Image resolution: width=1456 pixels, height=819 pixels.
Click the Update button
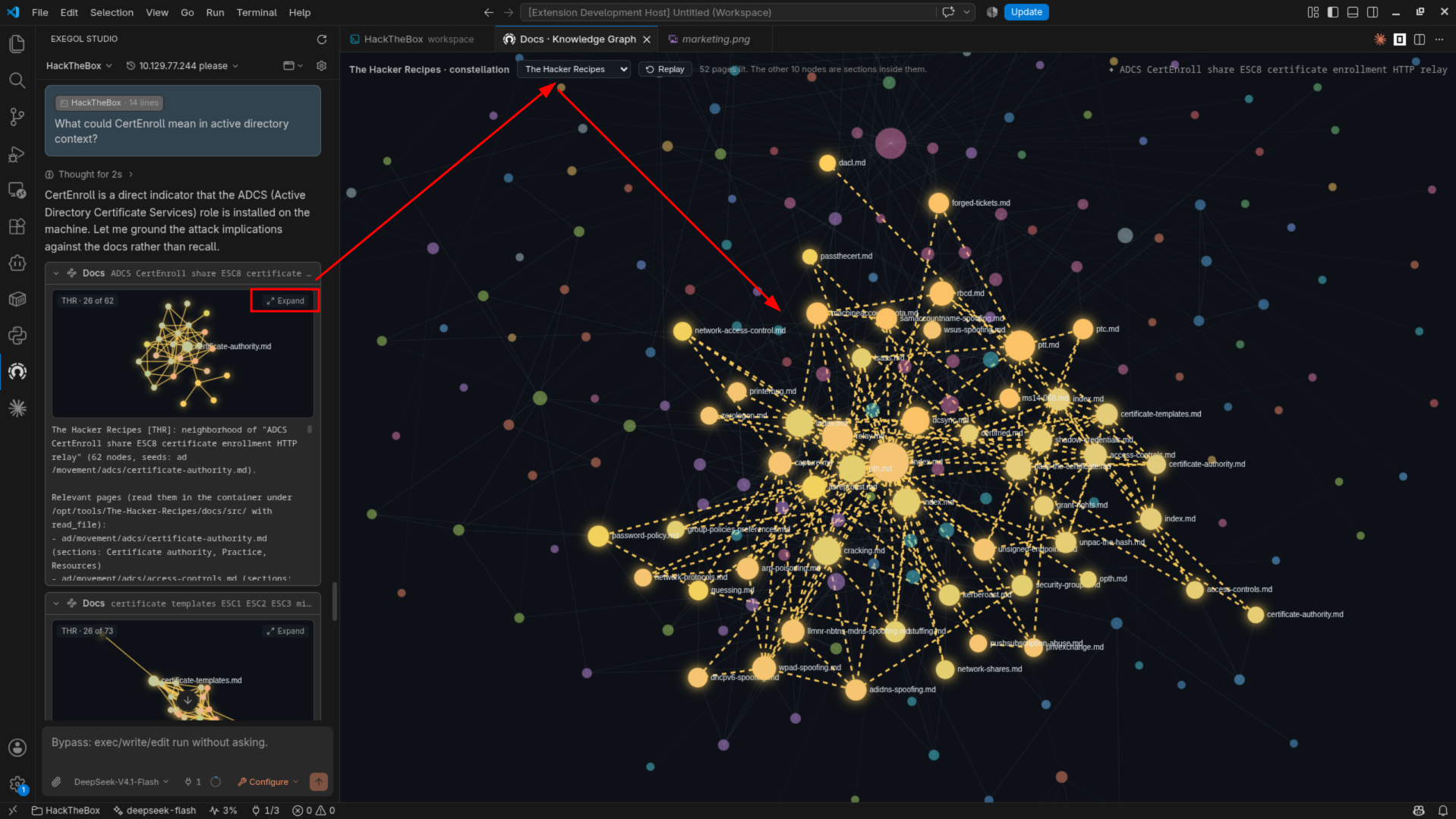(x=1026, y=12)
